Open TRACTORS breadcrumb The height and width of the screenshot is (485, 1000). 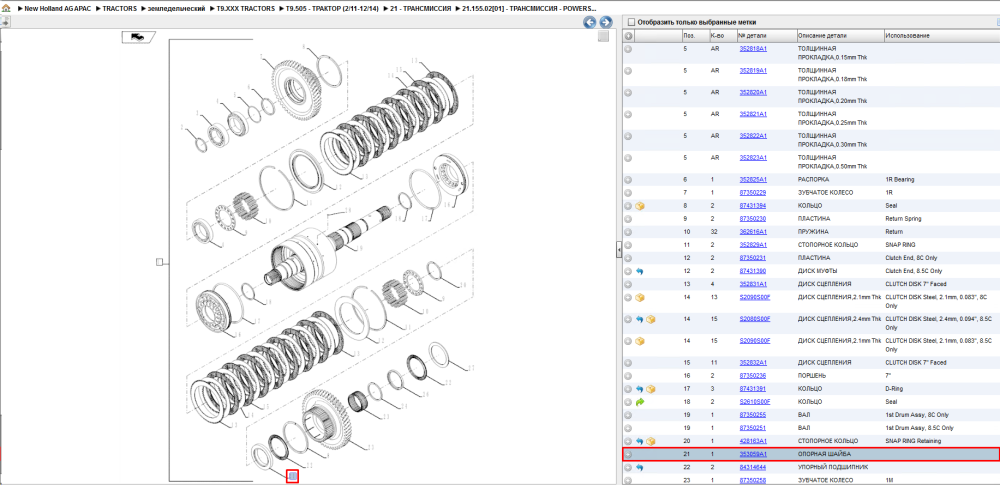coord(119,10)
